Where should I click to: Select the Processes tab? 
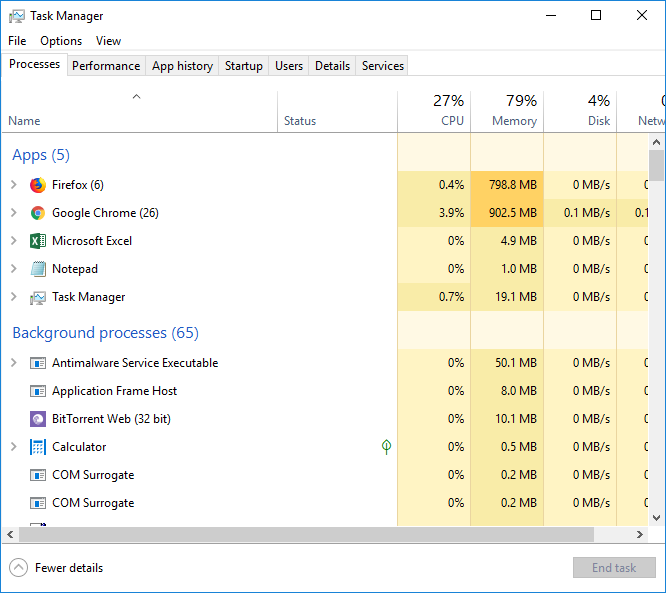[34, 64]
